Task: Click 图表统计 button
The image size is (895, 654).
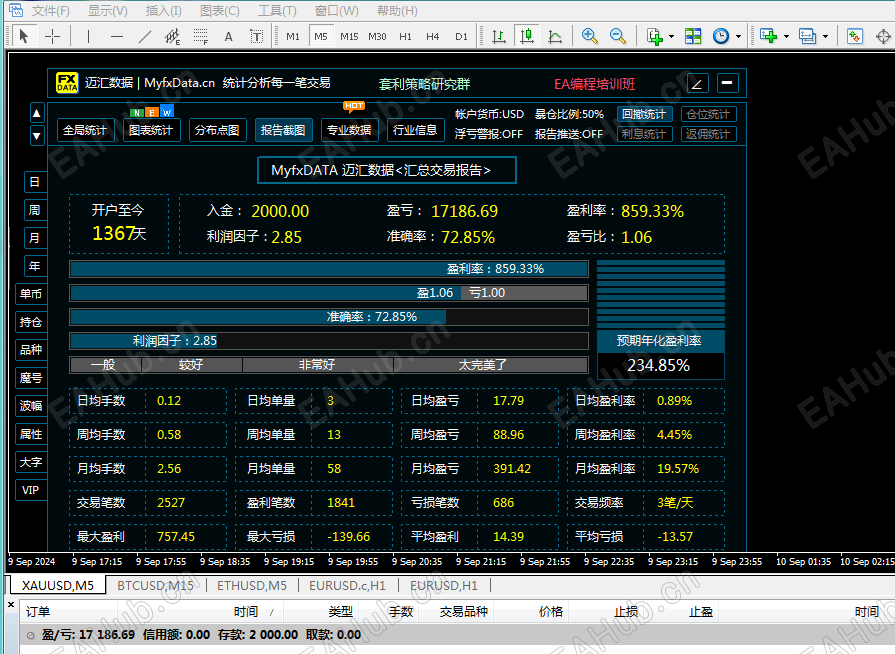Action: coord(151,130)
